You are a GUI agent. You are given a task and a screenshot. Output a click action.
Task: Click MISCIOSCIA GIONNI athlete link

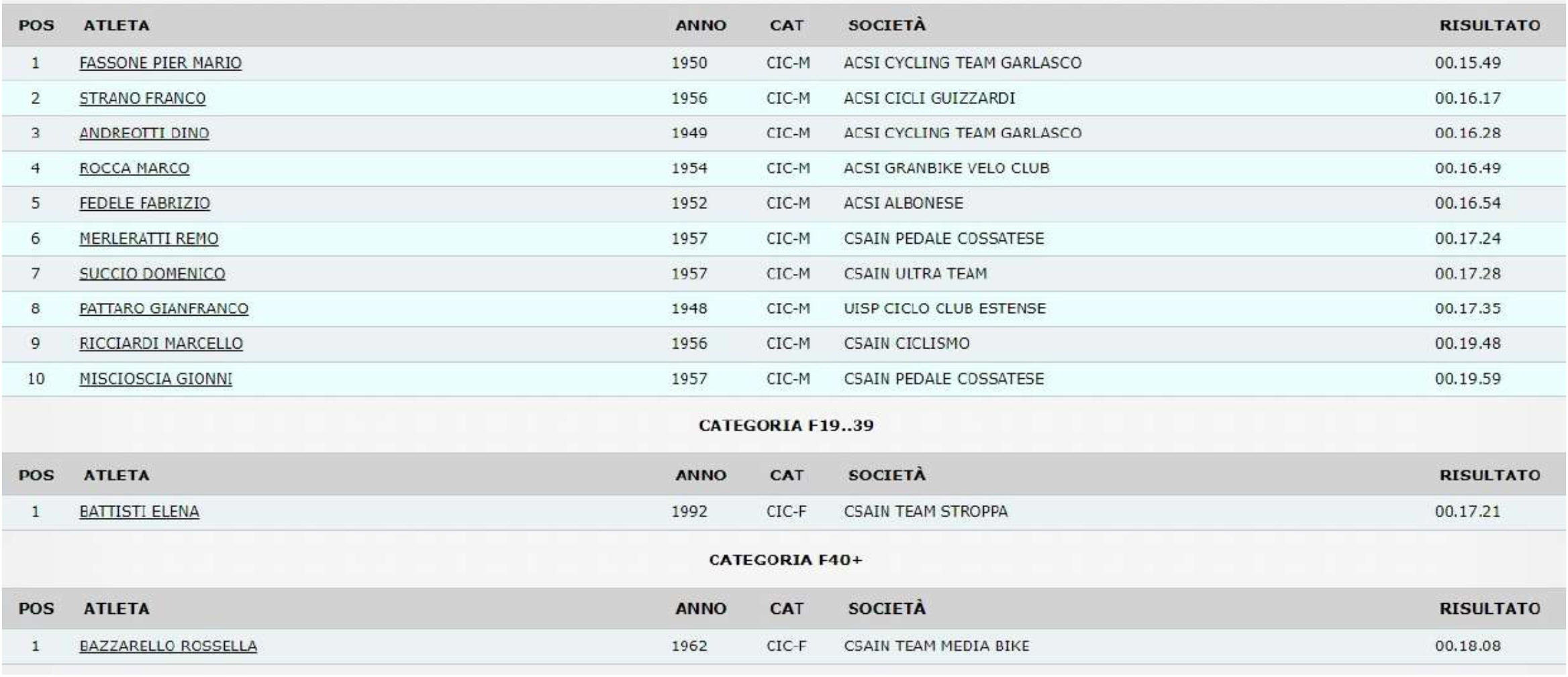[x=156, y=379]
